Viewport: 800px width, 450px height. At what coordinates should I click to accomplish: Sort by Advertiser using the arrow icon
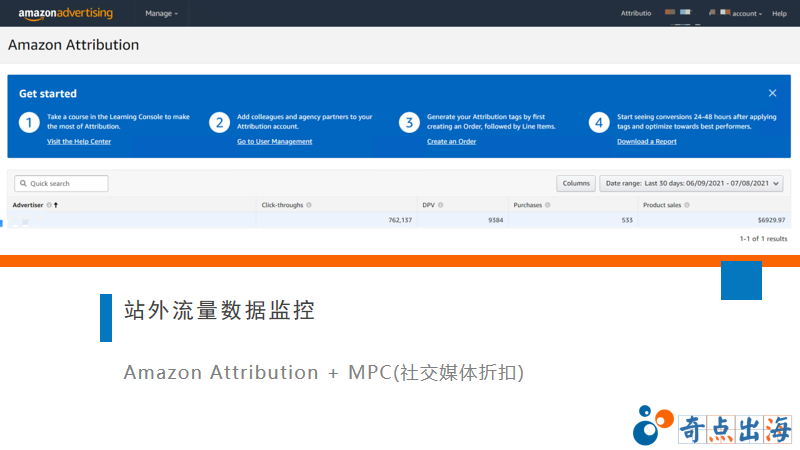[56, 205]
